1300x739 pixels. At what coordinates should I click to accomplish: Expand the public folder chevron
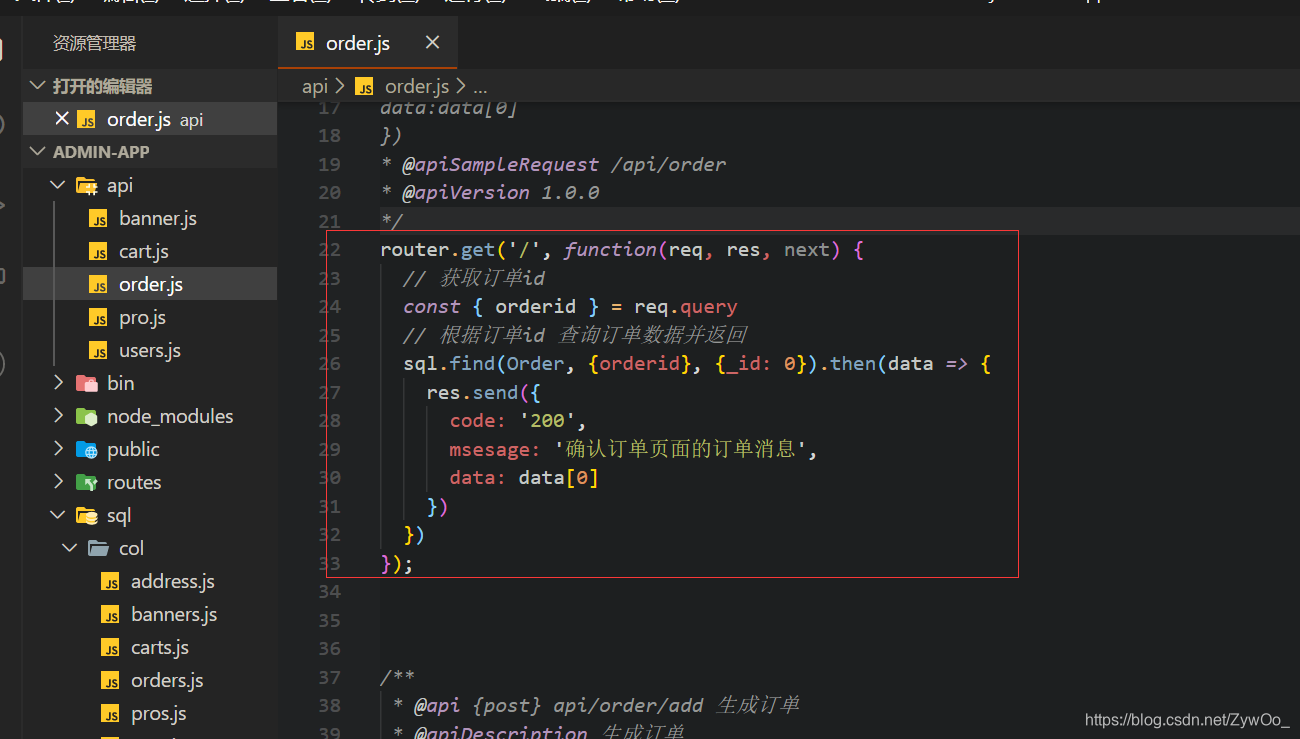tap(59, 449)
